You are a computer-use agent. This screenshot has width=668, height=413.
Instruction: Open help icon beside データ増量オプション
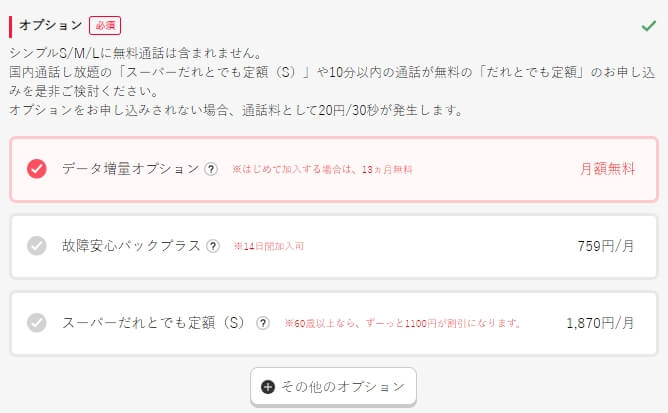click(x=211, y=169)
